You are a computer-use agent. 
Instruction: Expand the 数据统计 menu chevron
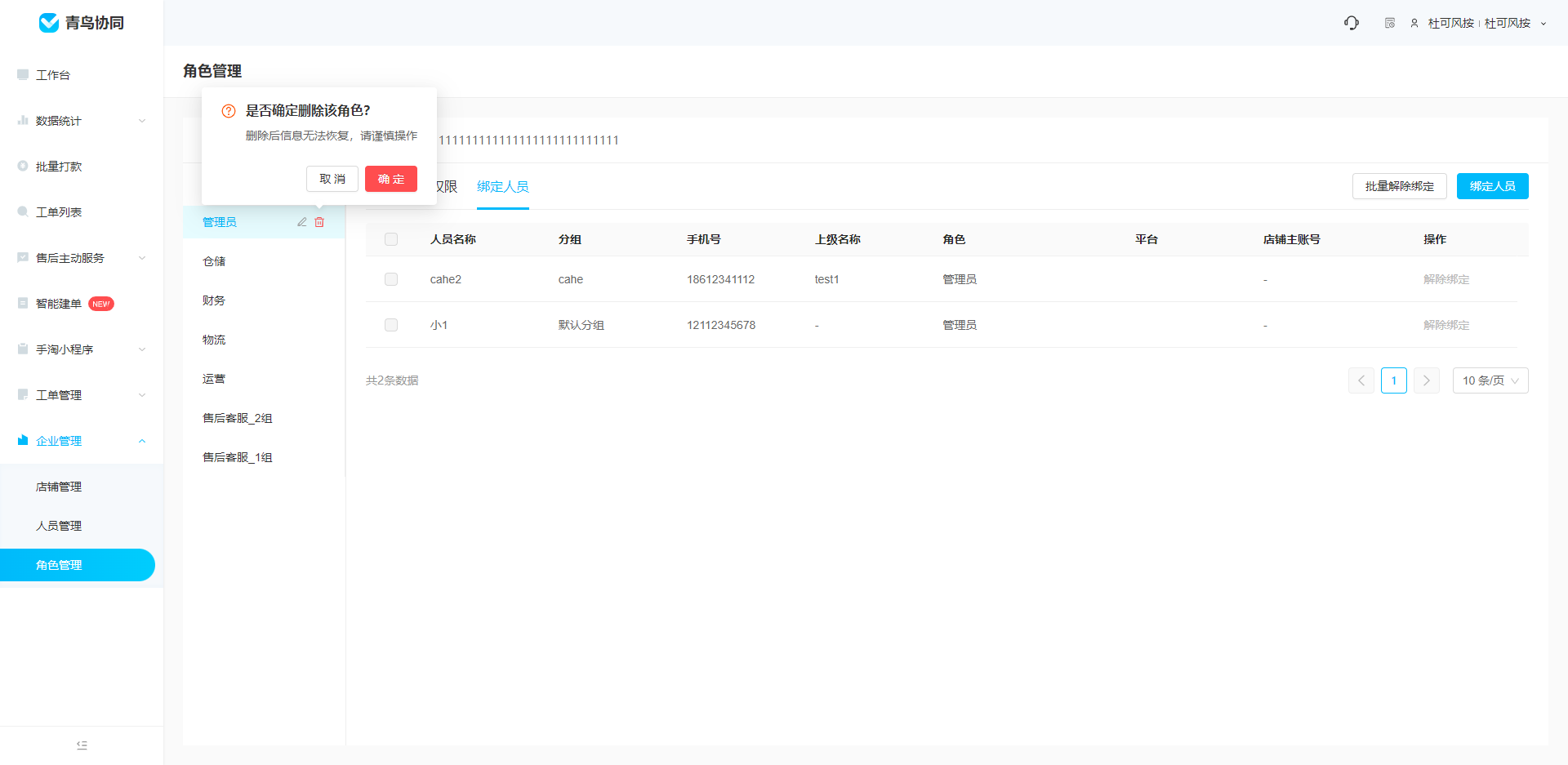[142, 121]
